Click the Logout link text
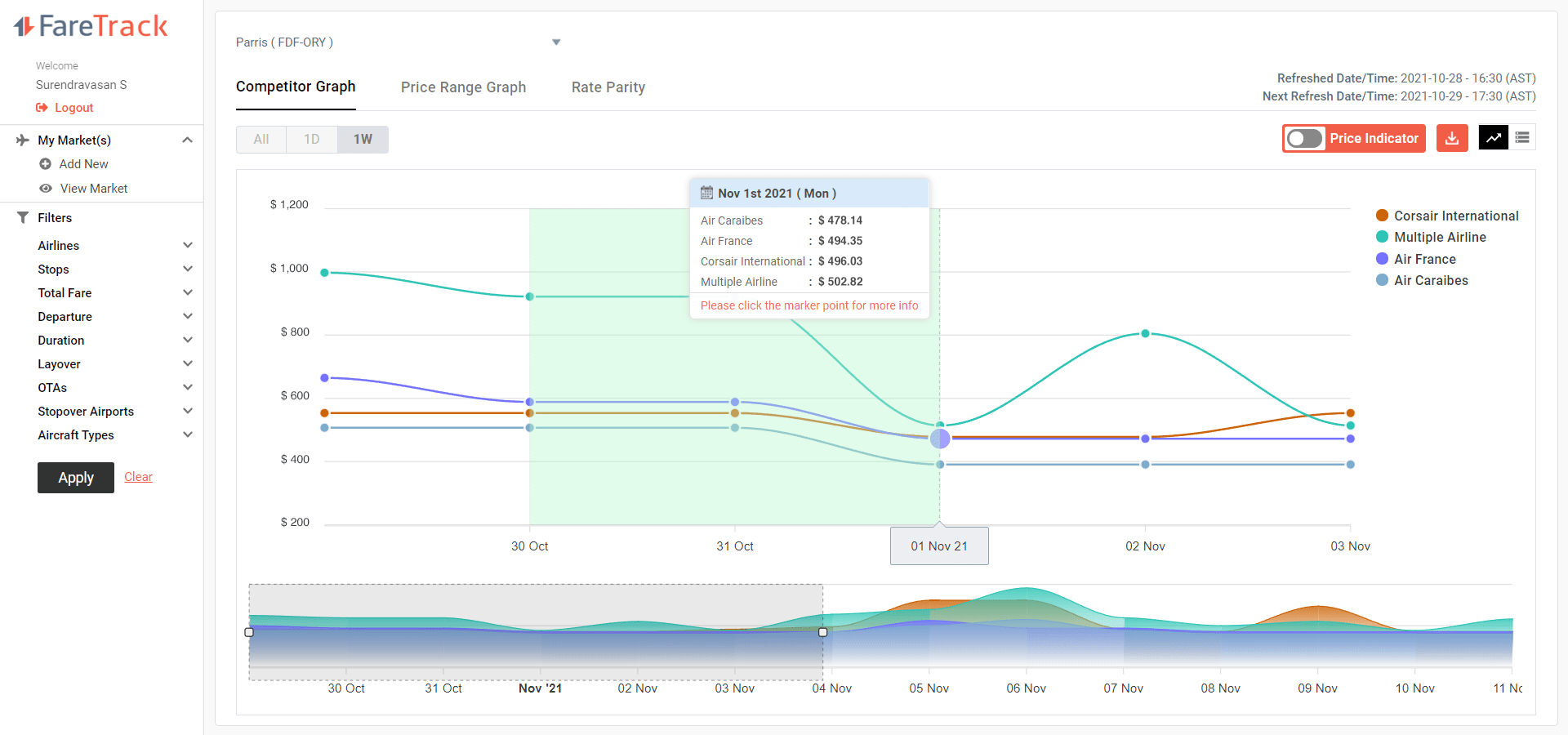Image resolution: width=1568 pixels, height=735 pixels. point(73,108)
